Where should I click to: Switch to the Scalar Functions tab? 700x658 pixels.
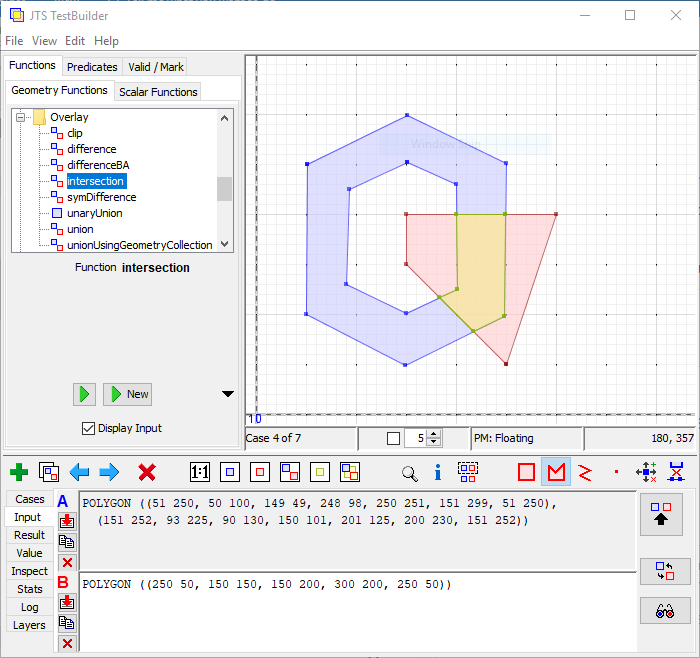tap(158, 92)
